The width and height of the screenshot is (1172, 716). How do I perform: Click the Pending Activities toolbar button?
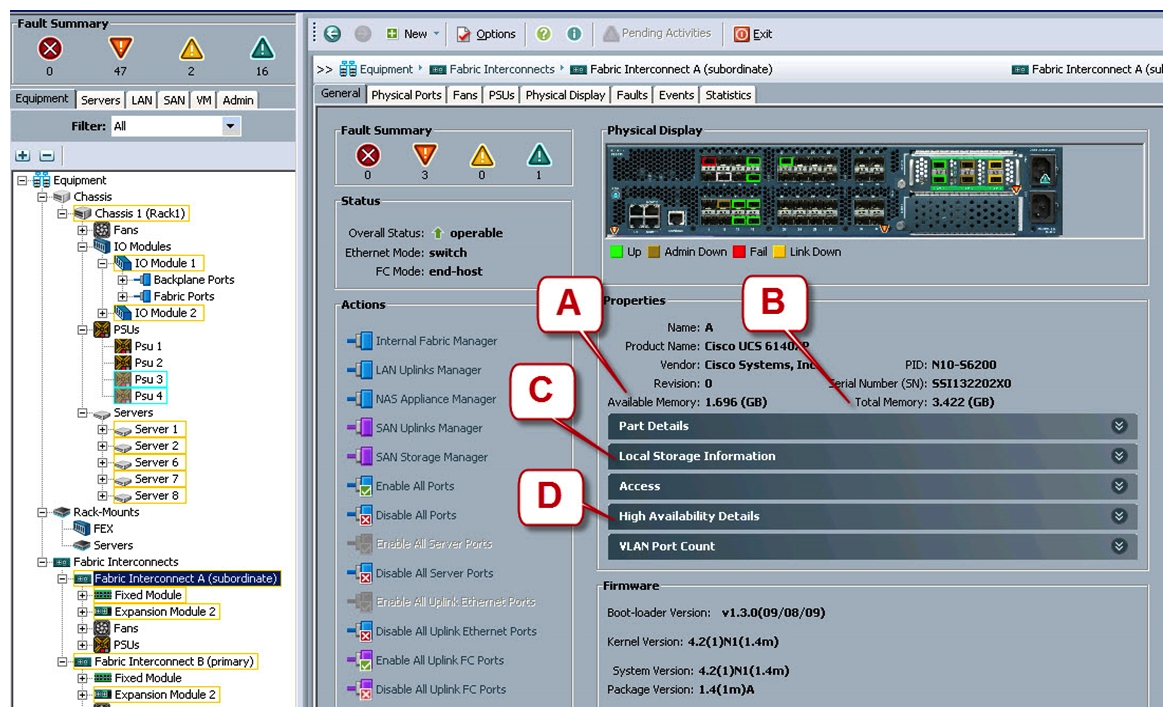click(x=657, y=33)
